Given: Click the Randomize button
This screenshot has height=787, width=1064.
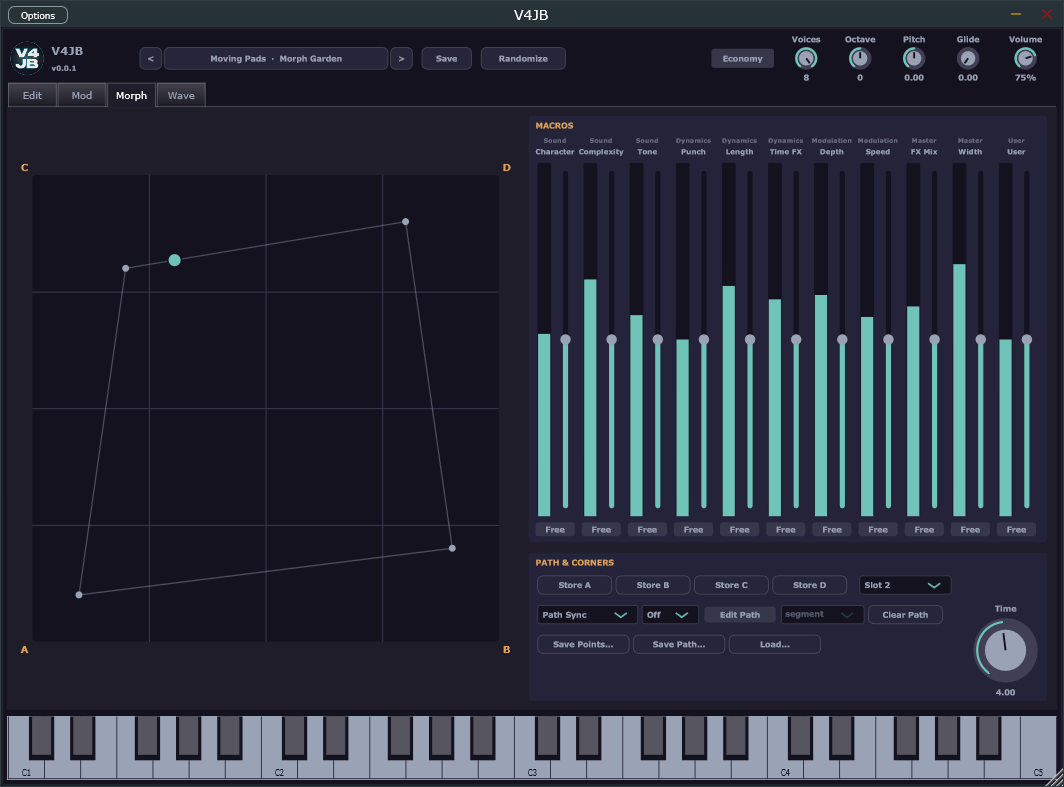Looking at the screenshot, I should click(x=522, y=58).
